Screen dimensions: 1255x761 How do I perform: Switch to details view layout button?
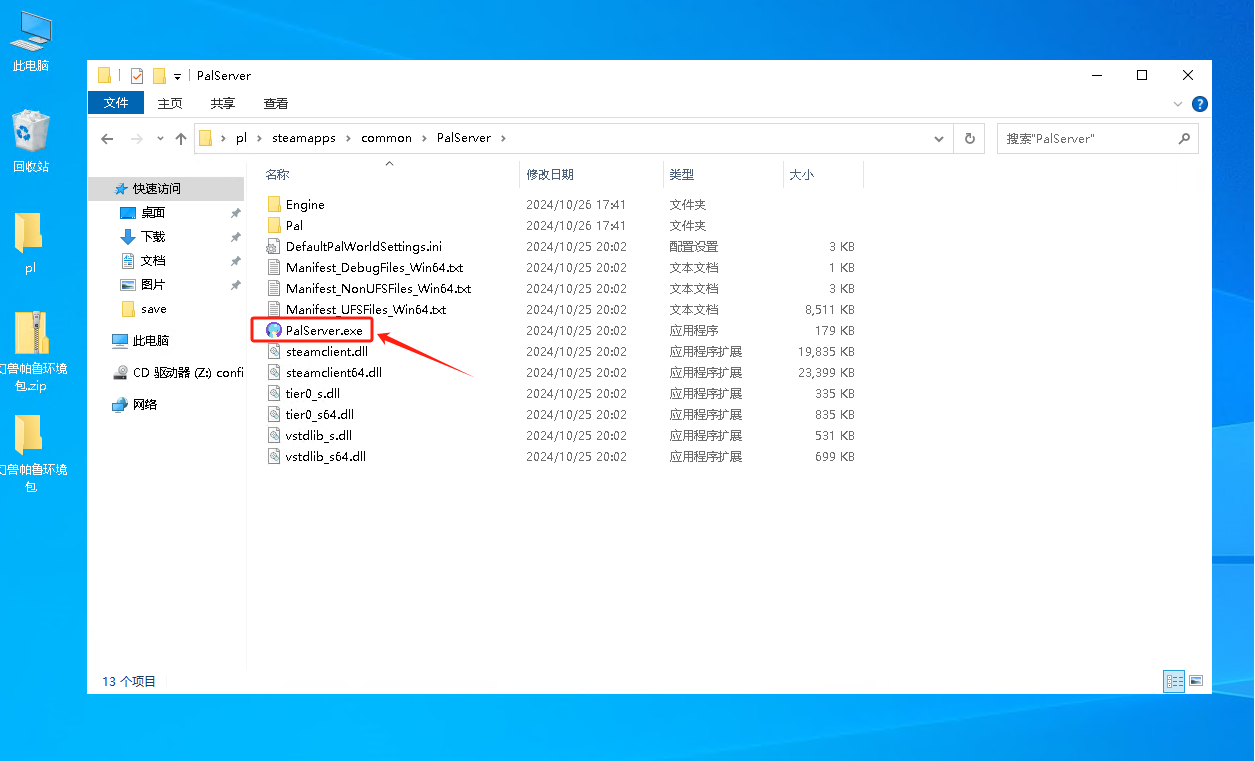point(1174,681)
